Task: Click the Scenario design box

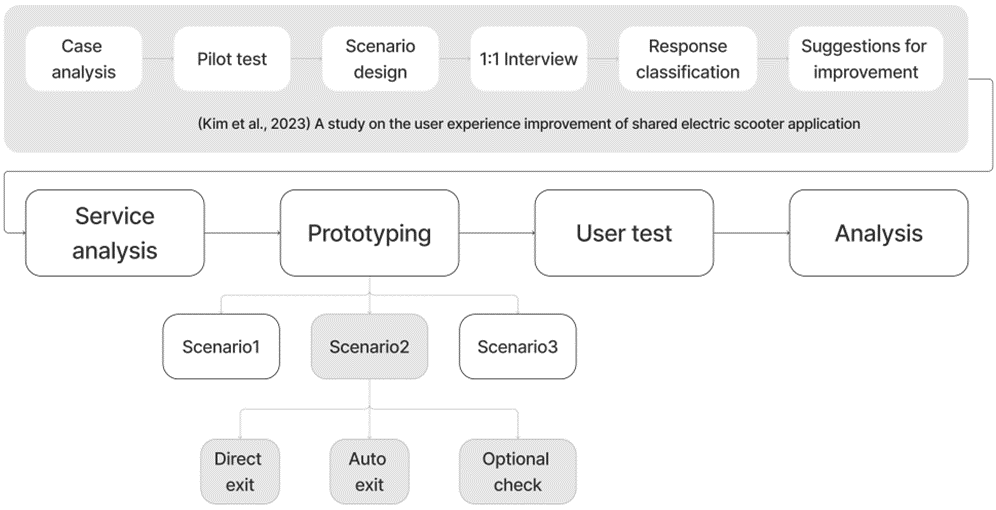Action: 380,59
